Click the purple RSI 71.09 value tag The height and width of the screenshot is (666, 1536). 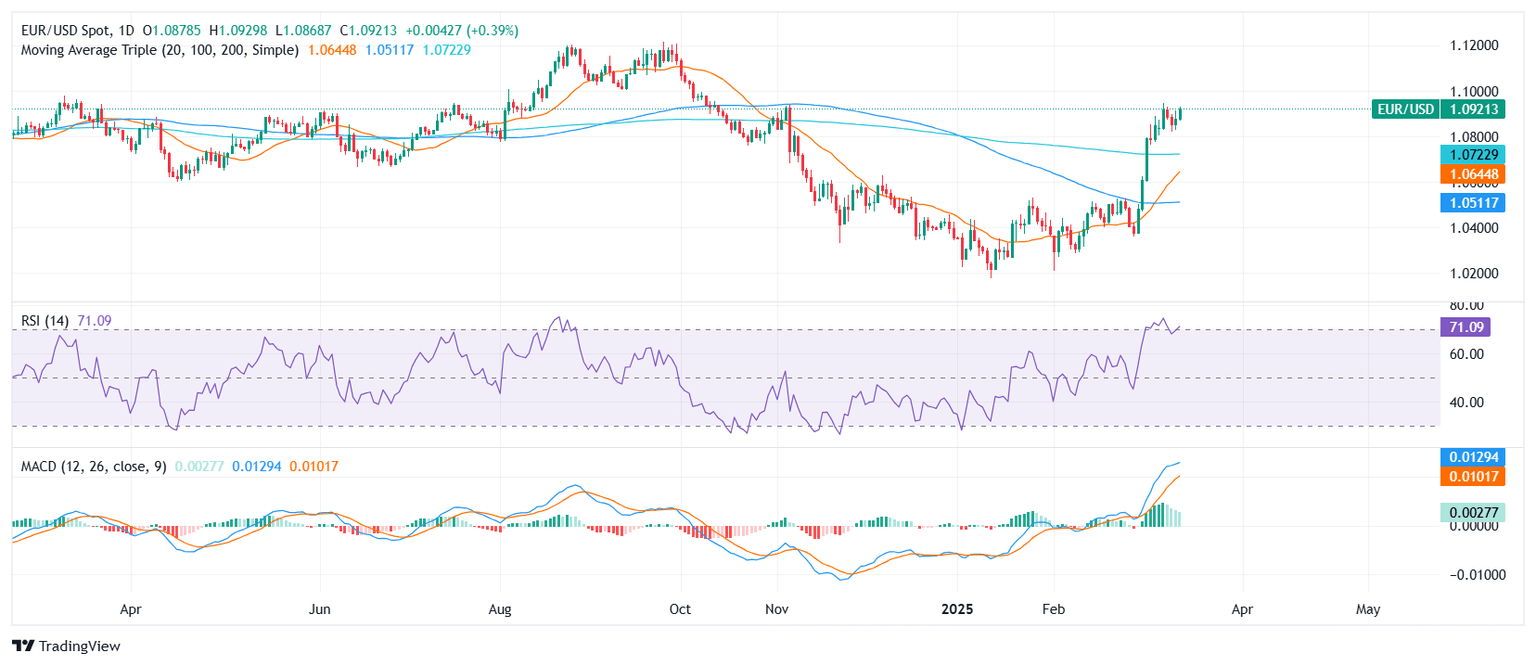pyautogui.click(x=1465, y=327)
